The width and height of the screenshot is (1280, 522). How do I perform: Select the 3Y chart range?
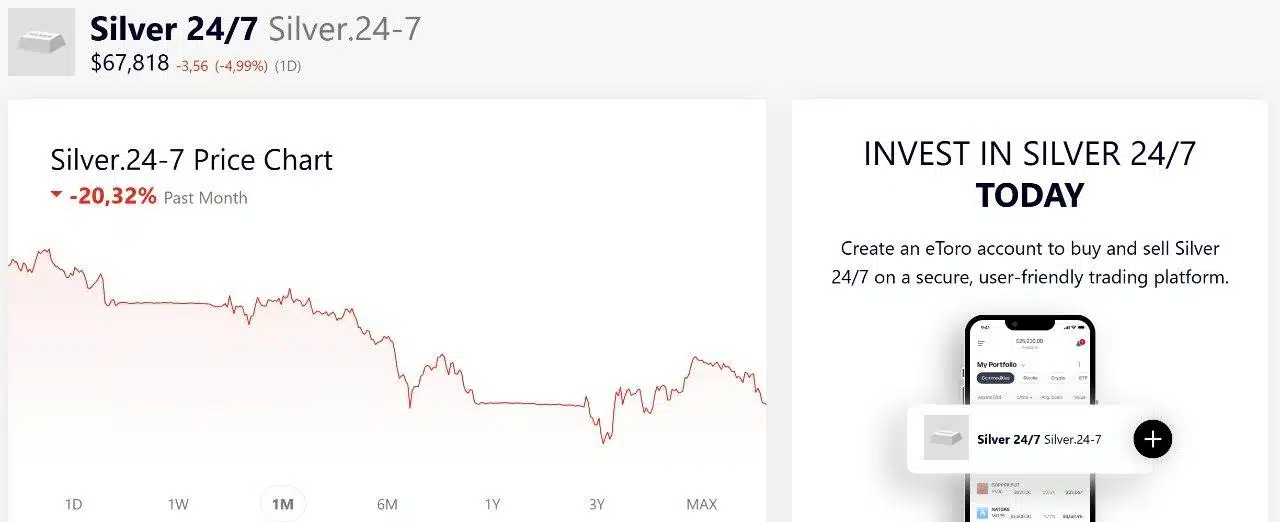[597, 504]
